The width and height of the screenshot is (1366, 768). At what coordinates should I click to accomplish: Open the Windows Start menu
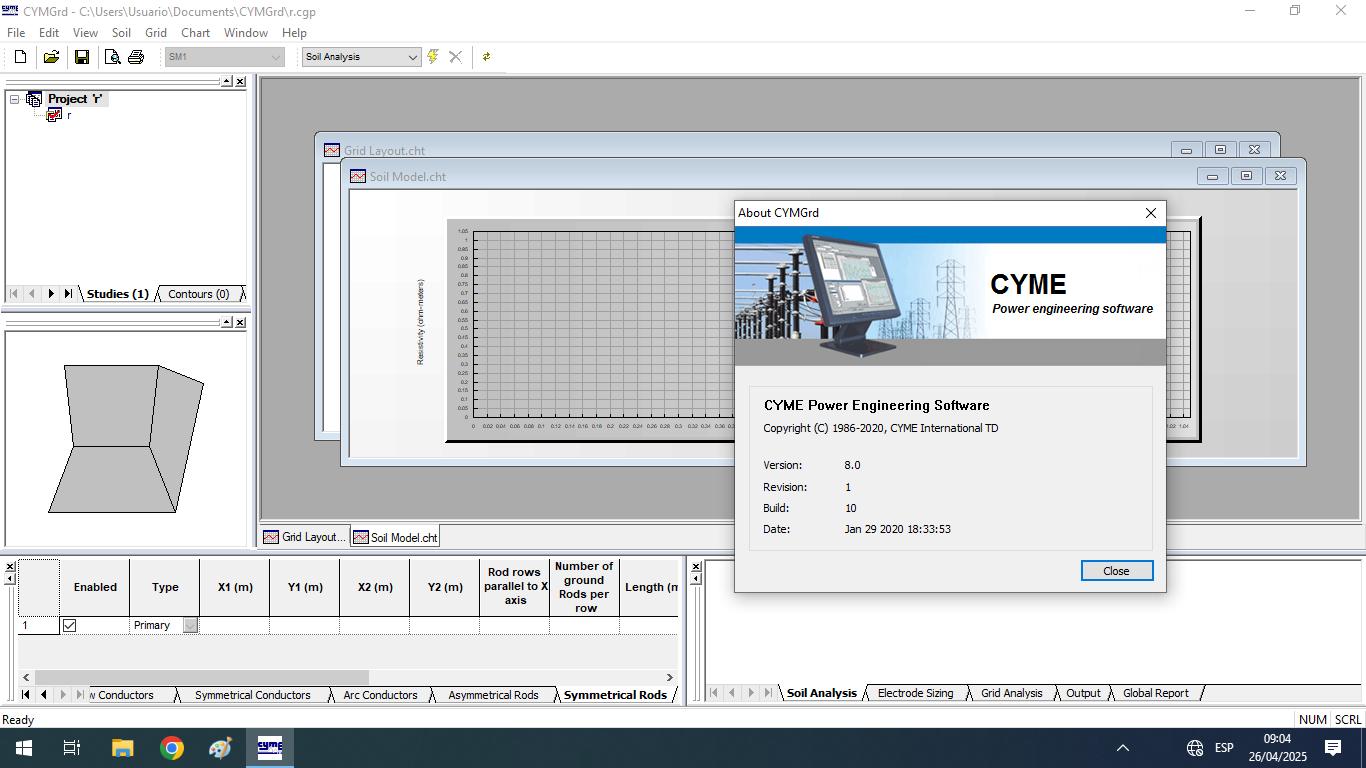23,748
